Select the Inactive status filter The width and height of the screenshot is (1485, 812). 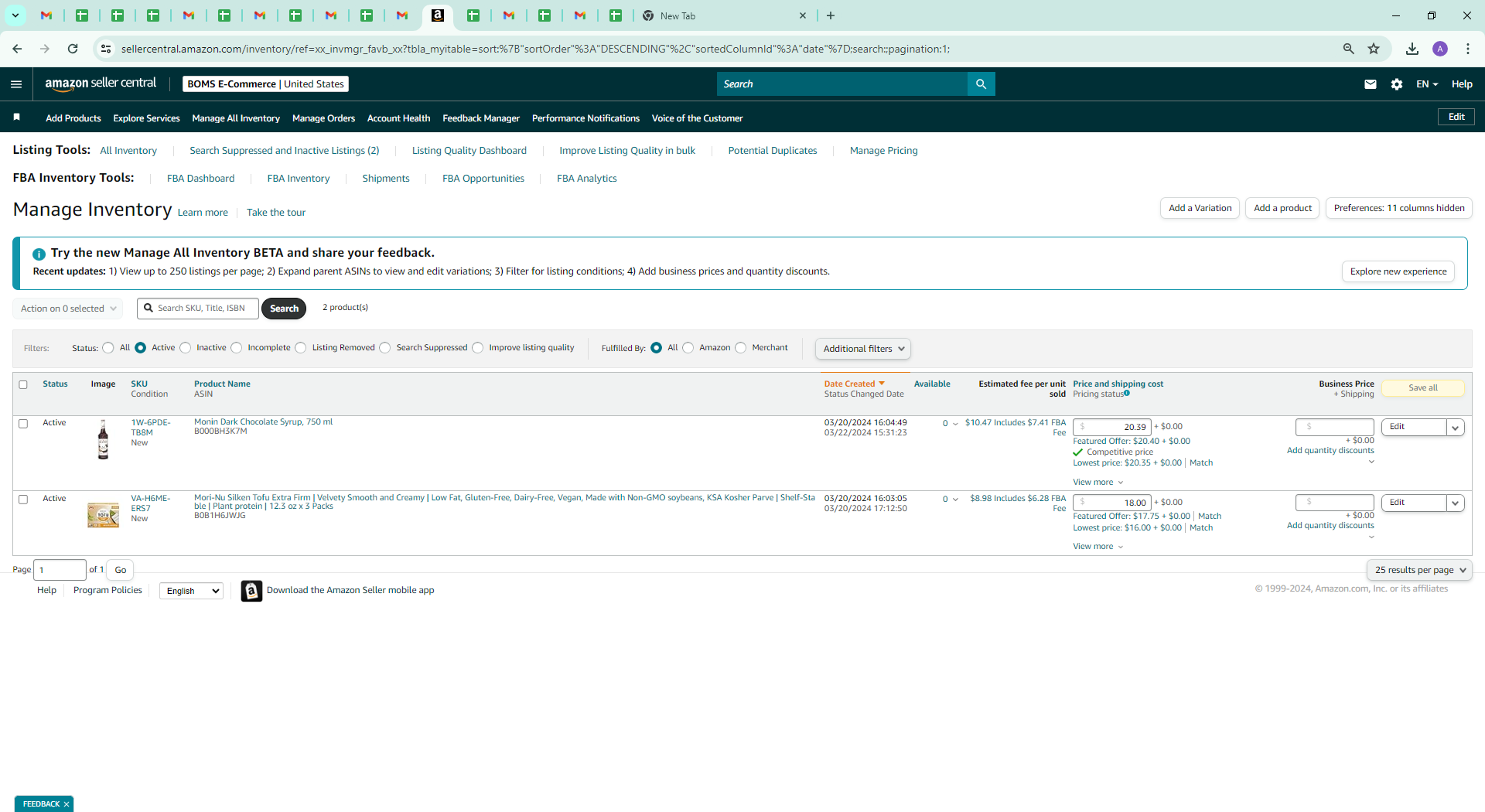click(186, 348)
